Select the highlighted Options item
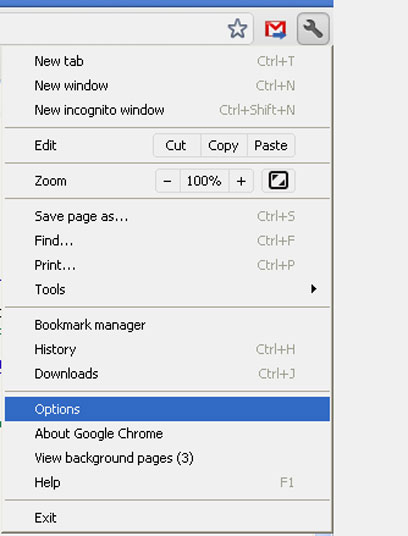The image size is (408, 536). (x=167, y=409)
